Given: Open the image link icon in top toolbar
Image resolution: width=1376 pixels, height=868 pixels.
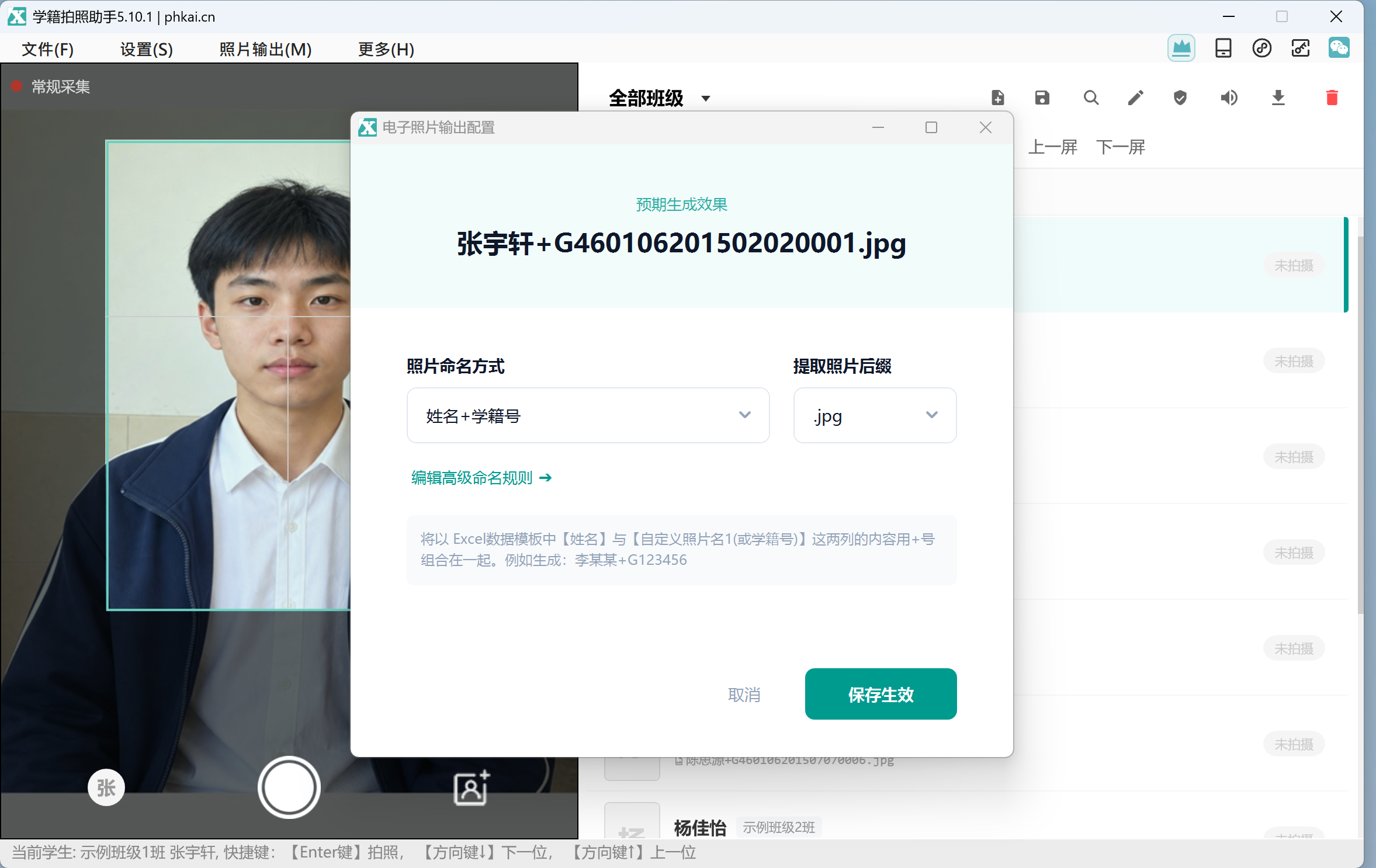Looking at the screenshot, I should [x=1301, y=48].
